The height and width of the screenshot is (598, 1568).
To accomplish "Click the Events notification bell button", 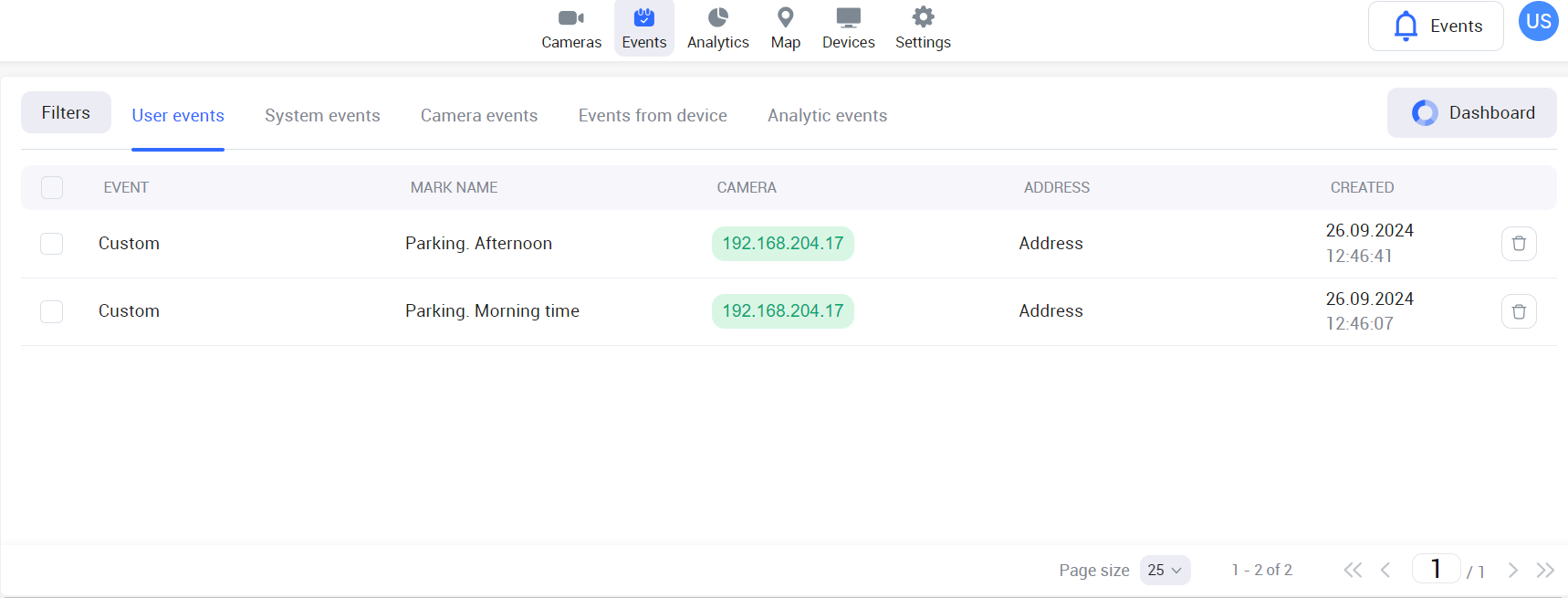I will point(1436,26).
